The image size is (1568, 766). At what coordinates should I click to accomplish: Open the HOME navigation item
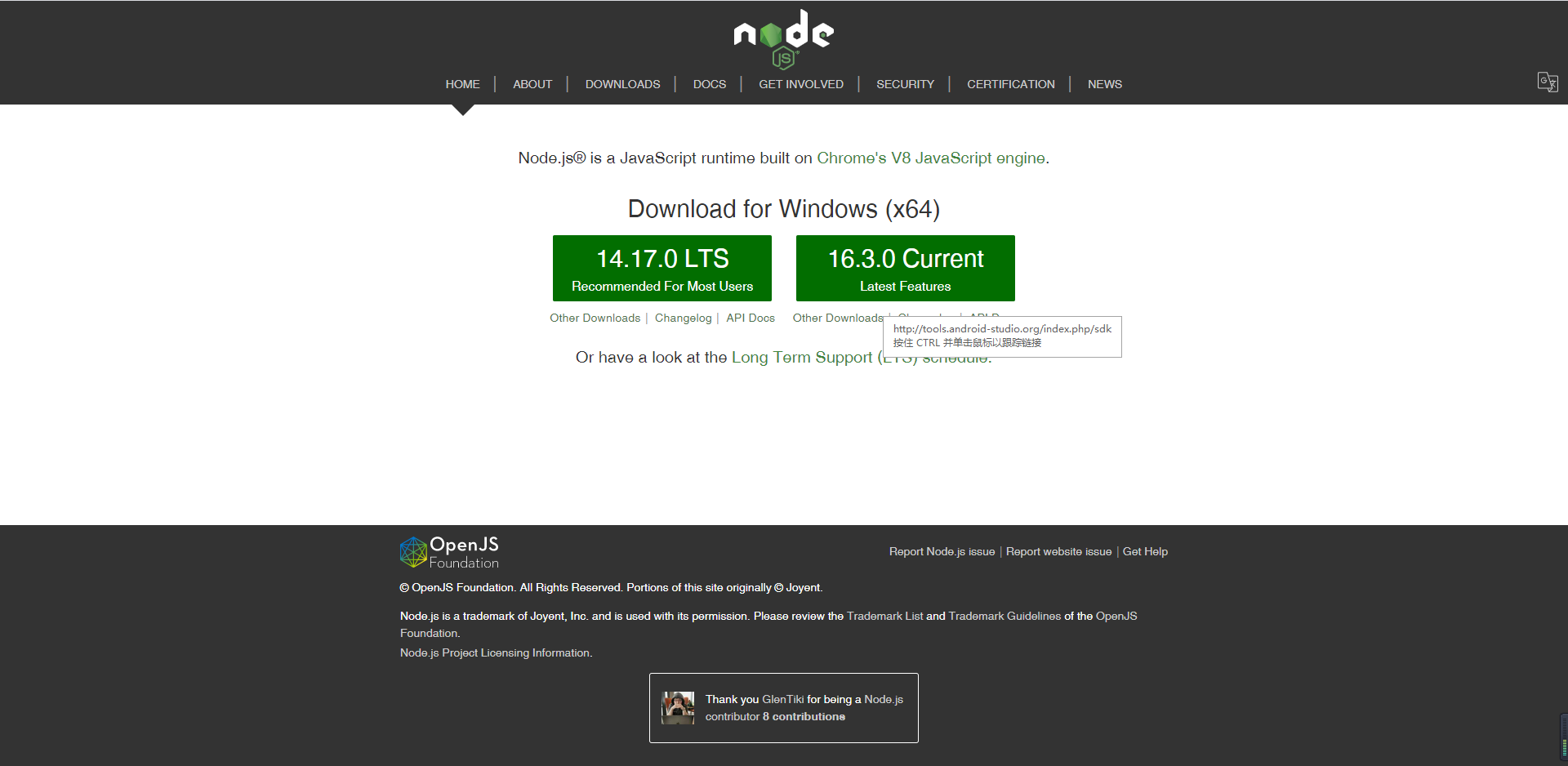[462, 84]
